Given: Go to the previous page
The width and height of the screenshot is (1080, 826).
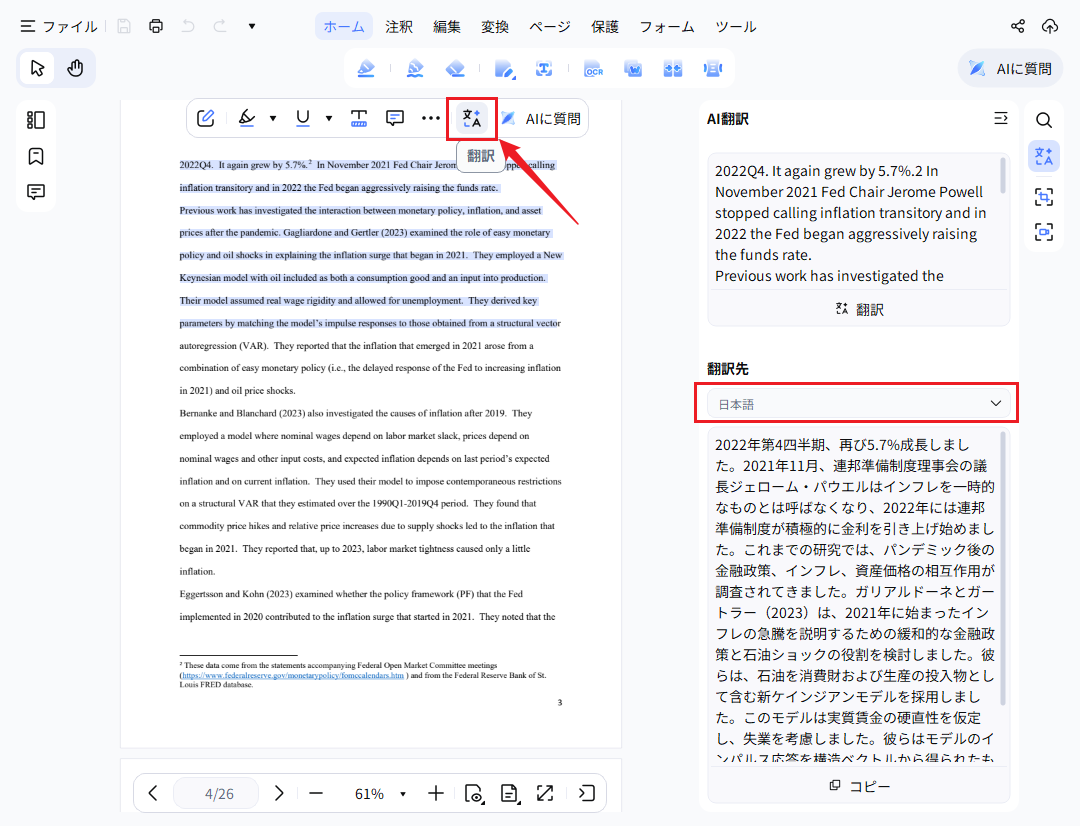Looking at the screenshot, I should coord(153,794).
